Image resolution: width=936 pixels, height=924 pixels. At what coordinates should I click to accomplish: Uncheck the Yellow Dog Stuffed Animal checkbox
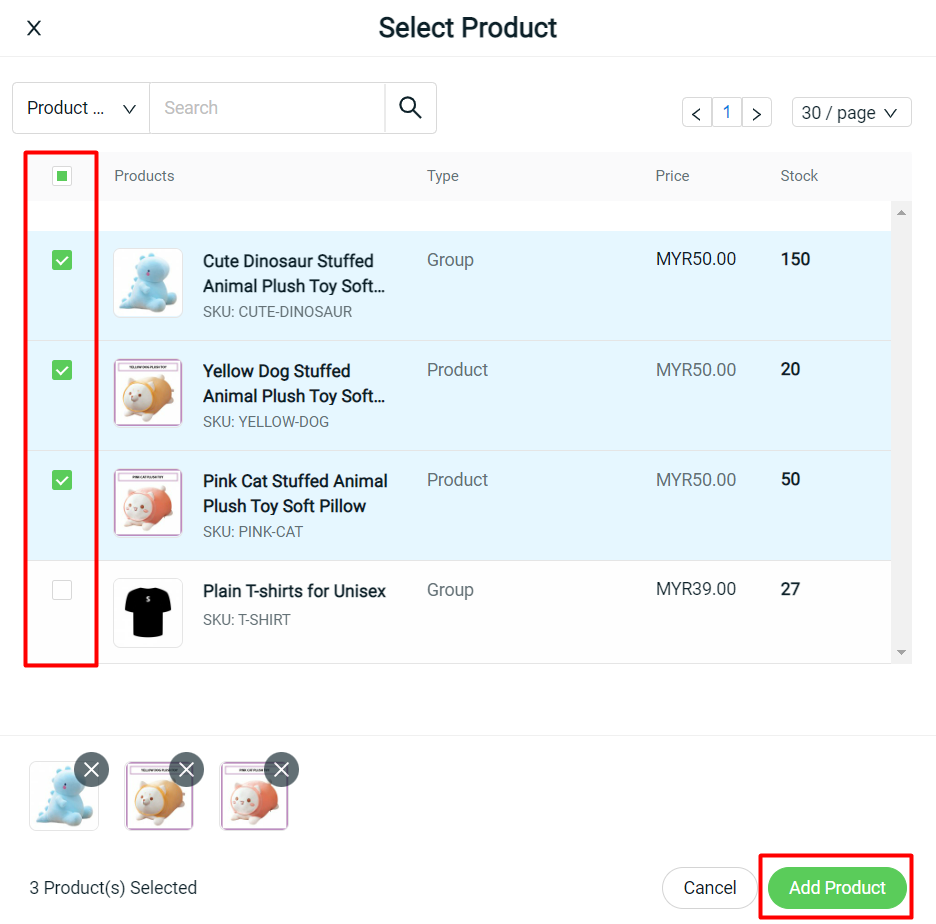(61, 370)
